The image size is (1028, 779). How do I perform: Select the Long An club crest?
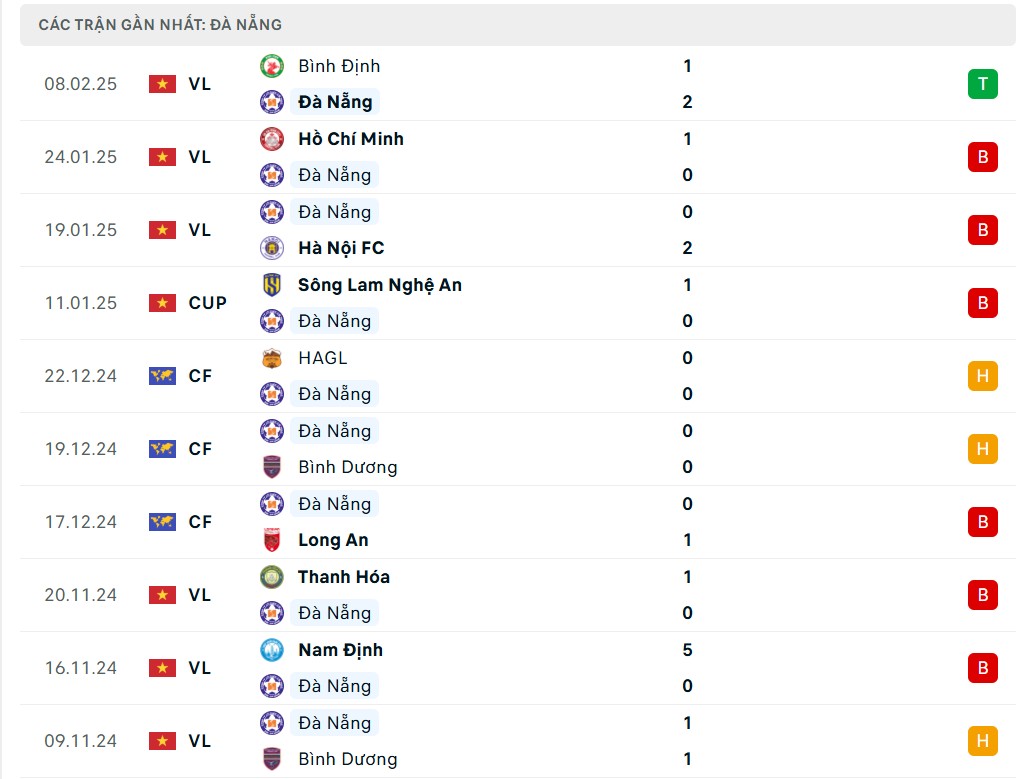tap(271, 540)
